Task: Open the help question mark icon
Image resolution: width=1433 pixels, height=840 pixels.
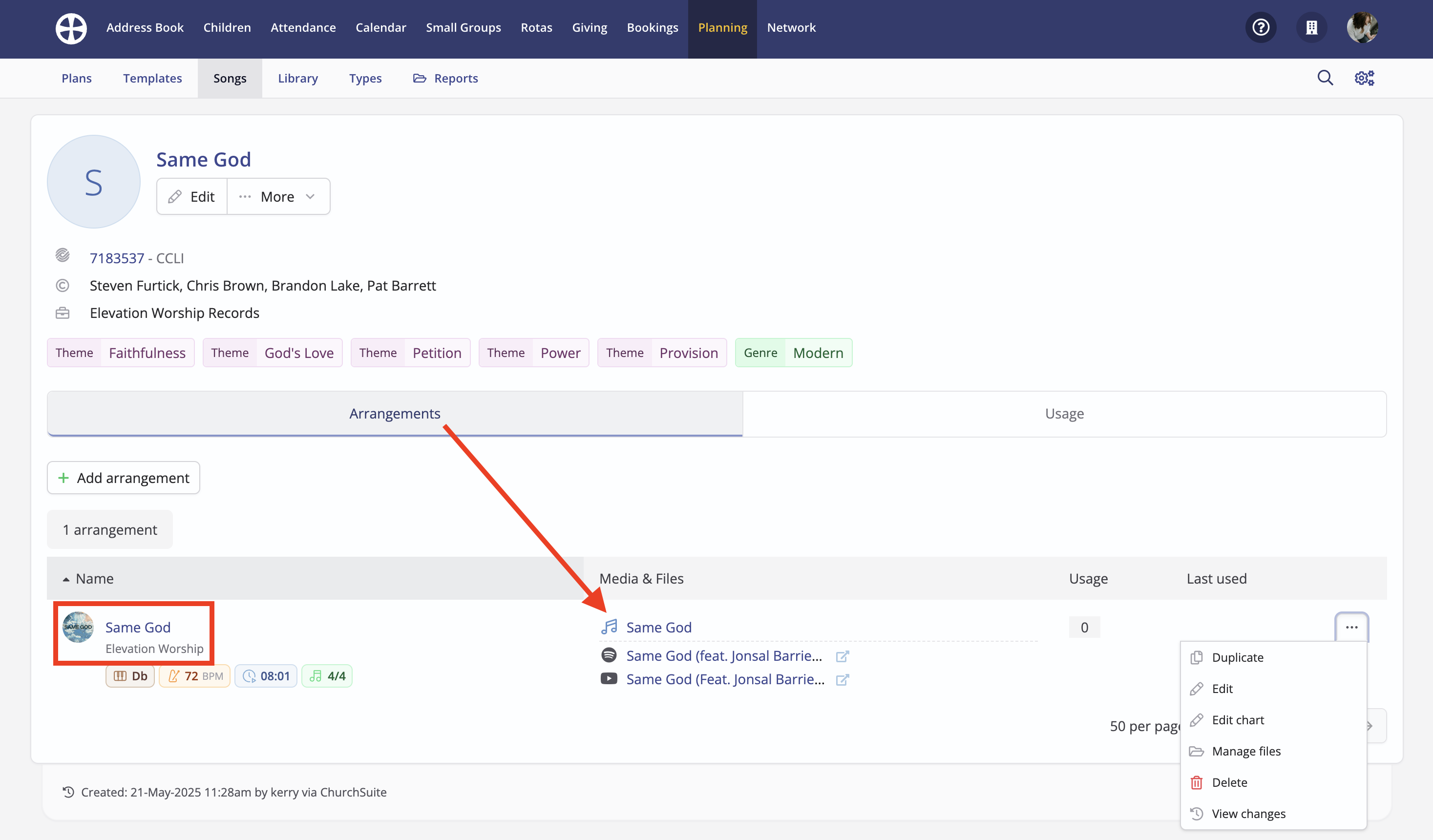Action: 1261,27
